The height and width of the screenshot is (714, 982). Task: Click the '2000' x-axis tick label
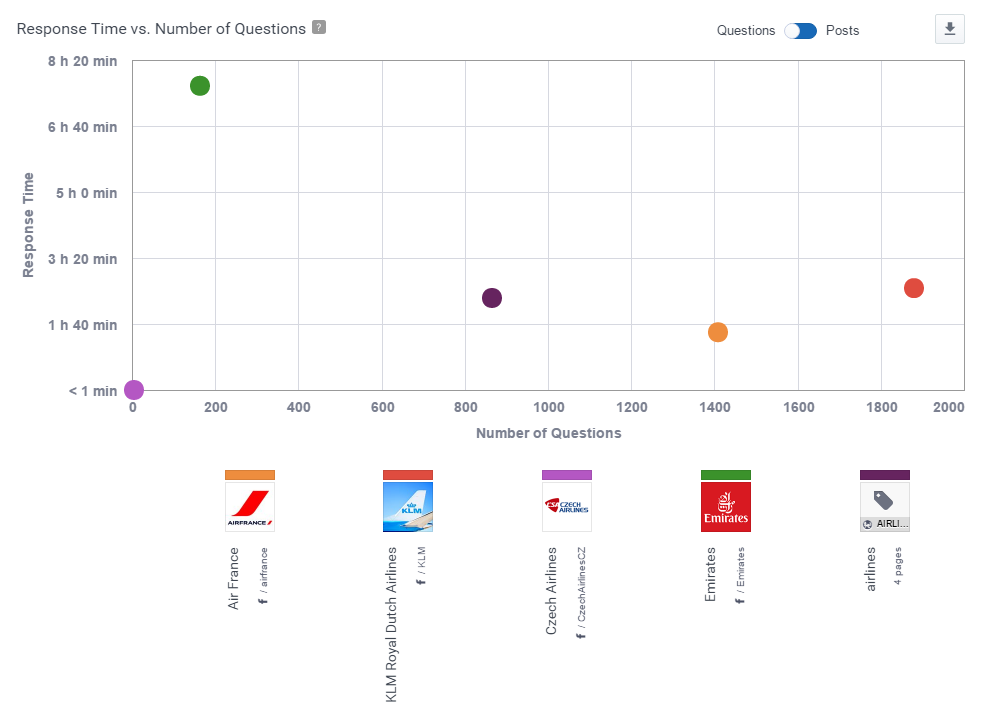click(949, 407)
